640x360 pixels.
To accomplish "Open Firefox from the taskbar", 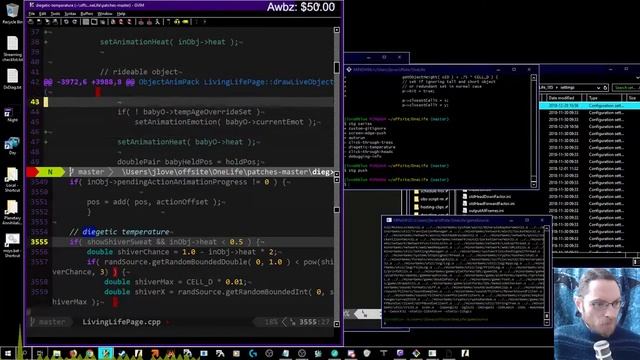I will (73, 353).
